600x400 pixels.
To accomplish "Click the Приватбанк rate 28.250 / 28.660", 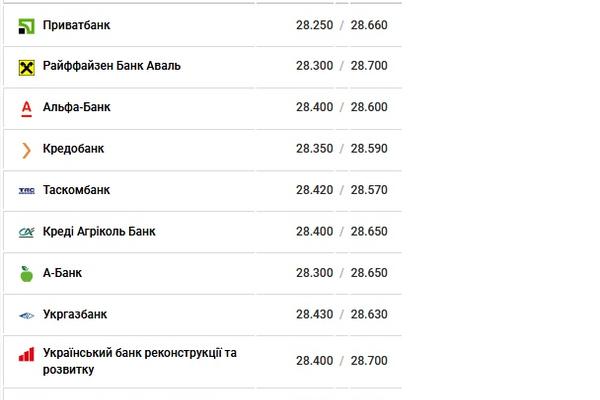I will [x=341, y=25].
